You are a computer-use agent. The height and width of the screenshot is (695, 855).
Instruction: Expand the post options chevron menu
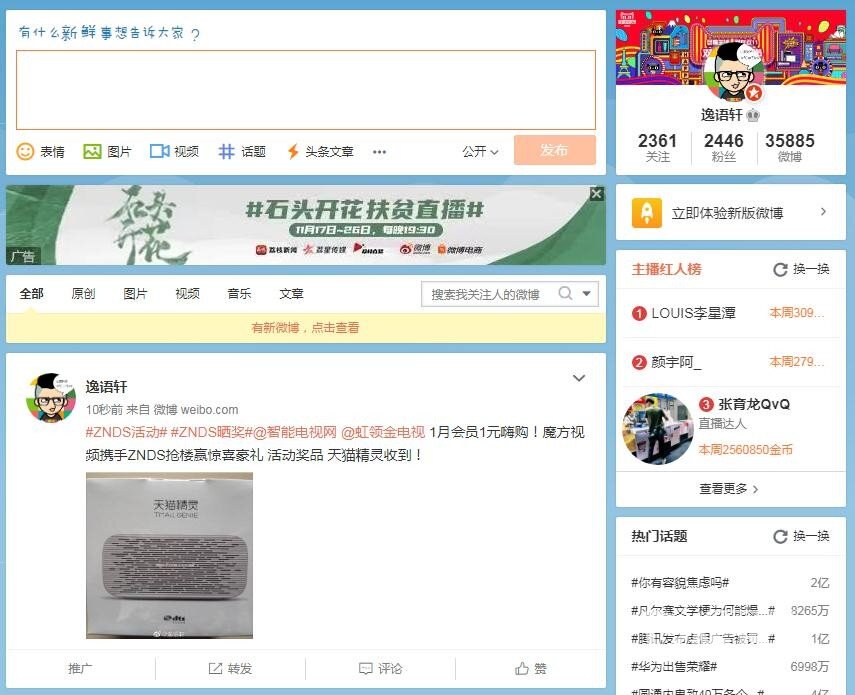[579, 378]
